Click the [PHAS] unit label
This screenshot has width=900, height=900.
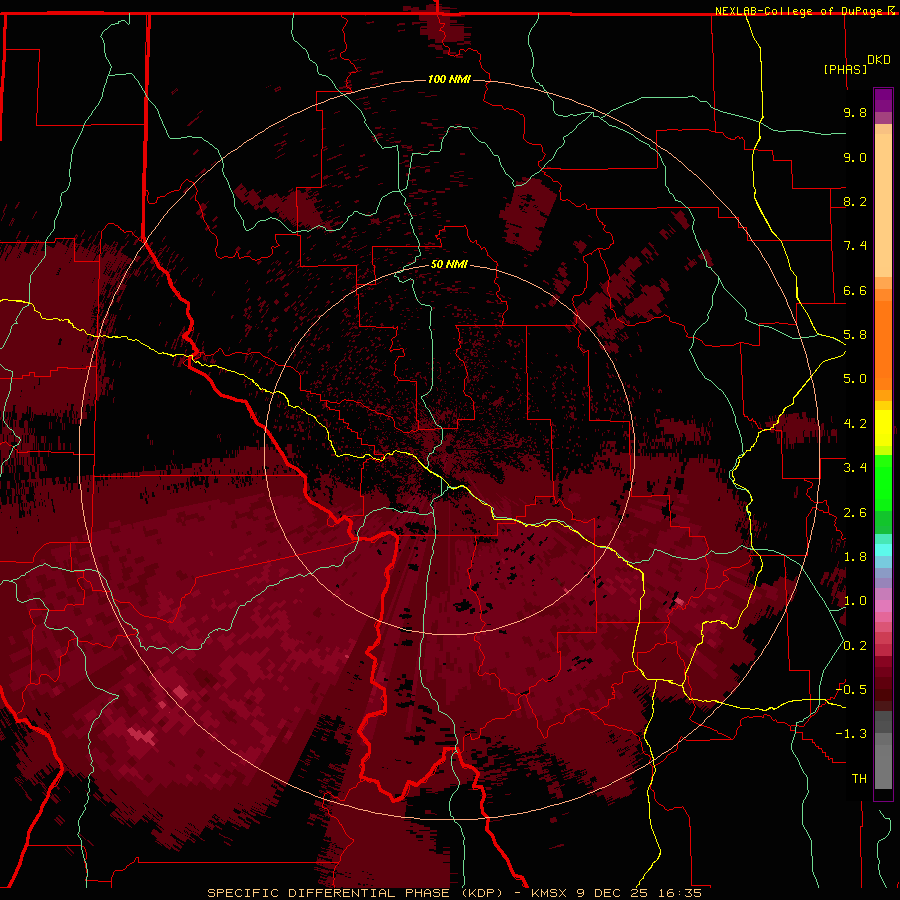click(x=845, y=69)
